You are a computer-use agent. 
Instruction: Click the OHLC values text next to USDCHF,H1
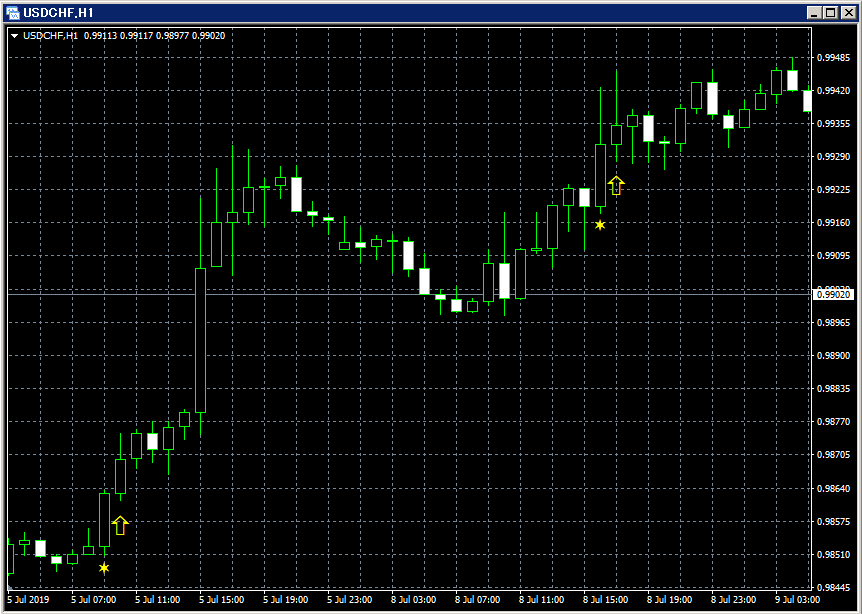point(154,36)
